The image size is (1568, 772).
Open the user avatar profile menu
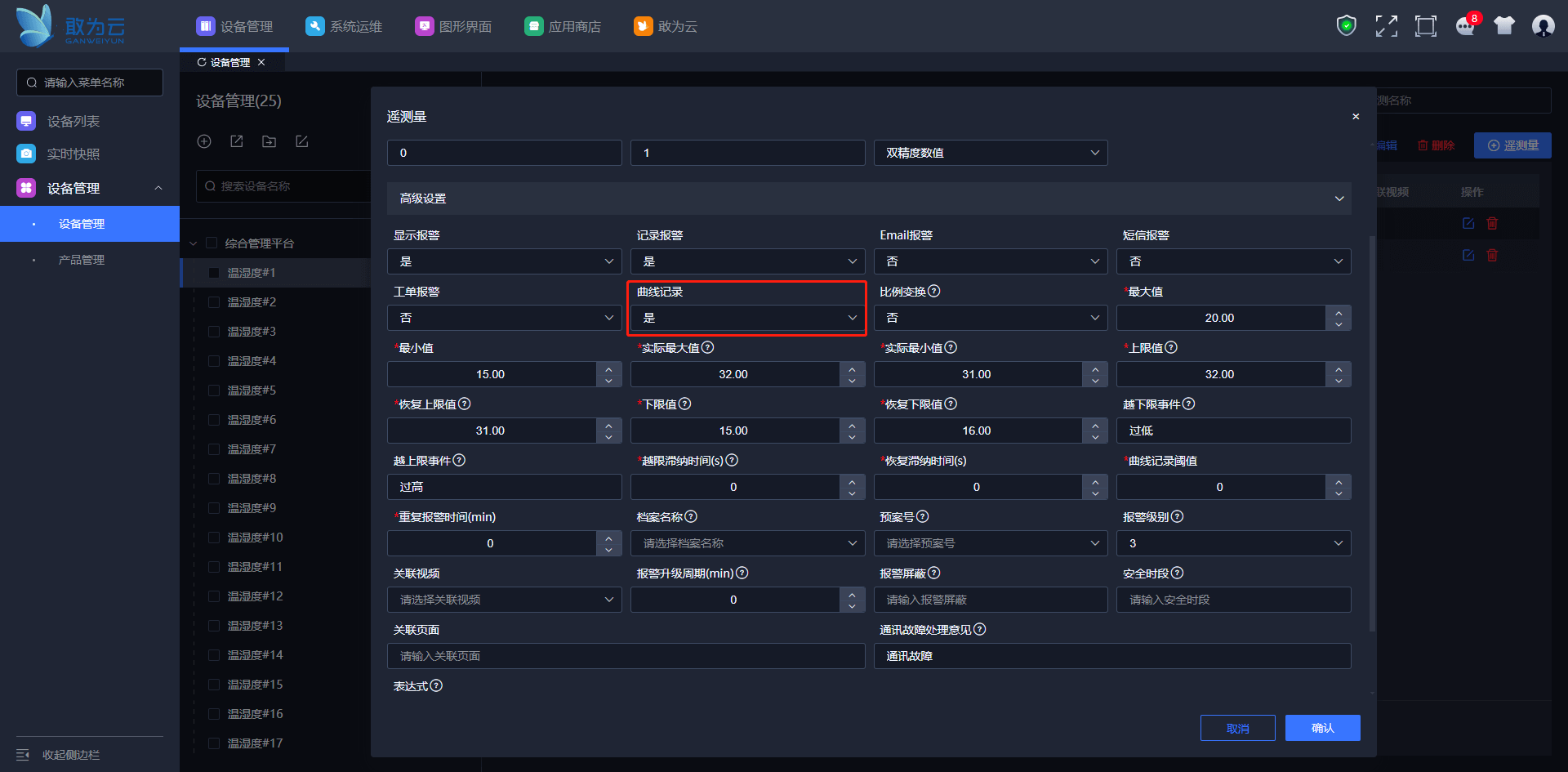tap(1543, 26)
